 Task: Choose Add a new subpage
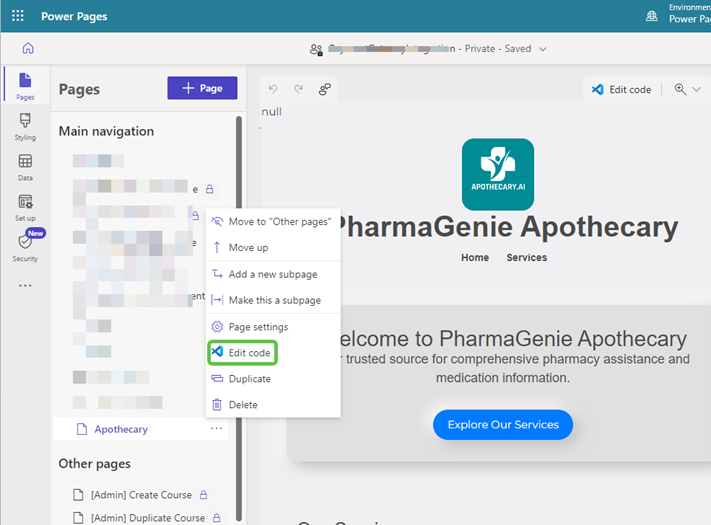(273, 274)
